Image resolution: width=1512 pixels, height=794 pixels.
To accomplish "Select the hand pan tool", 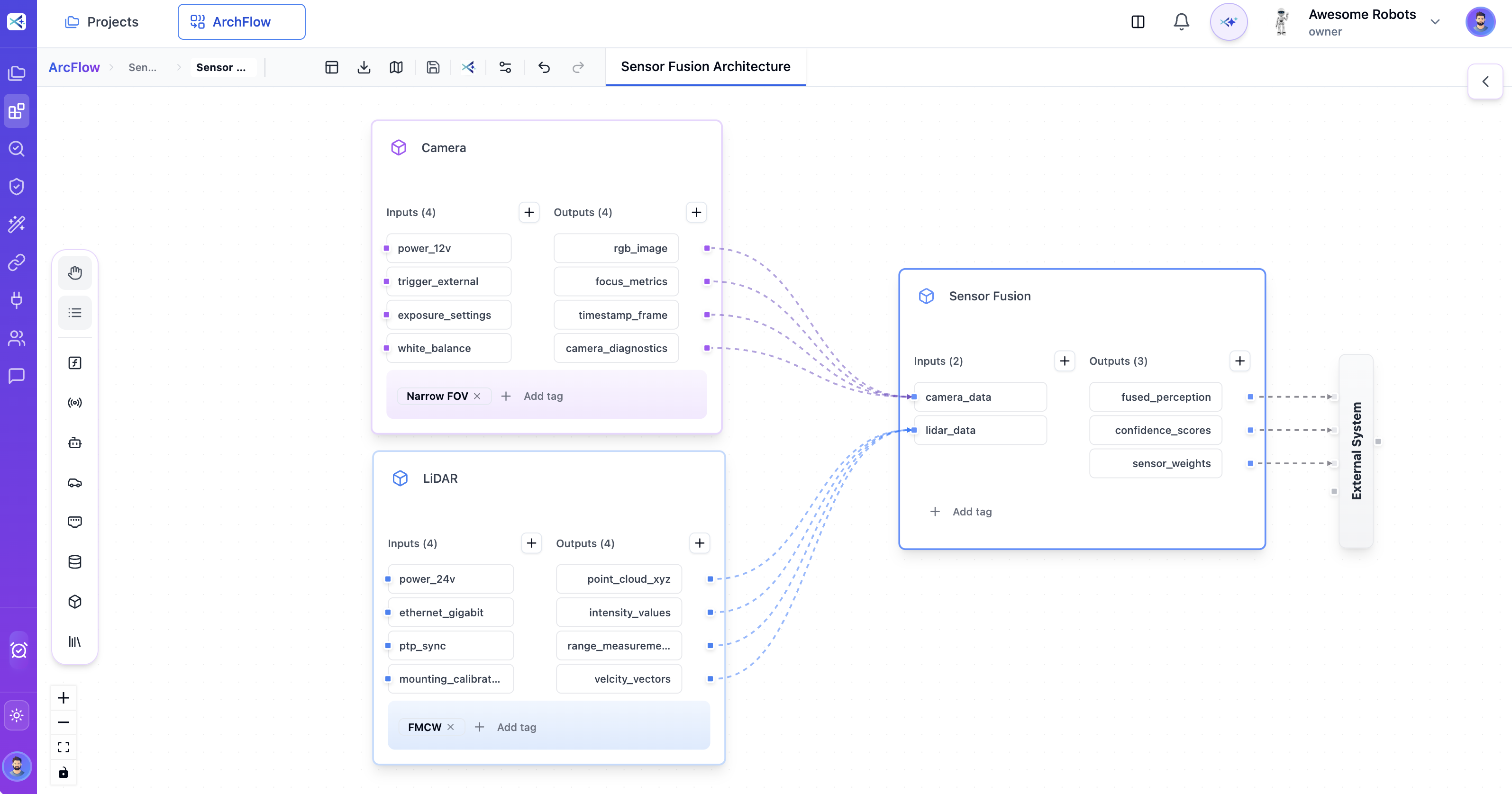I will [x=75, y=272].
